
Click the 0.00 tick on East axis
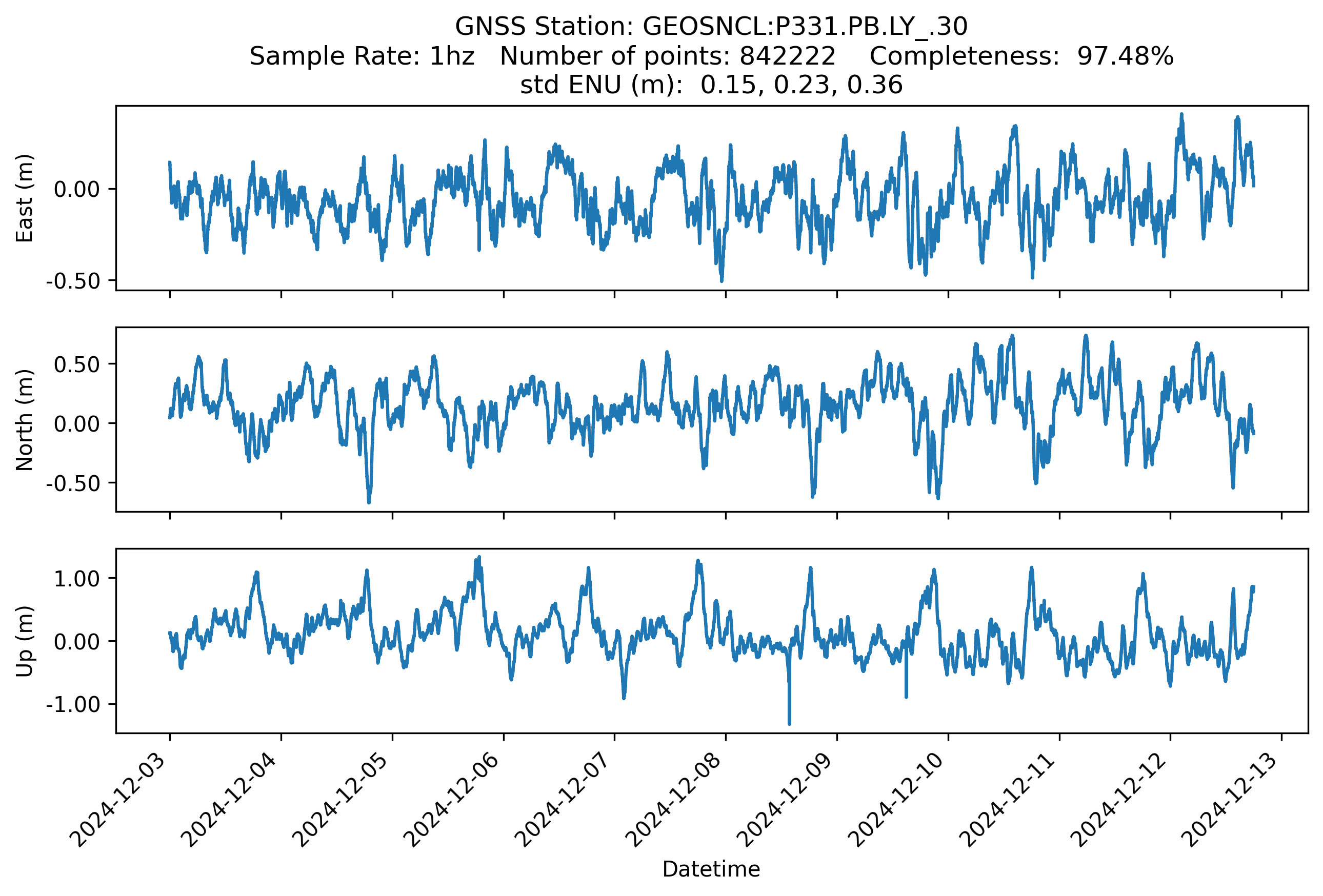[77, 189]
